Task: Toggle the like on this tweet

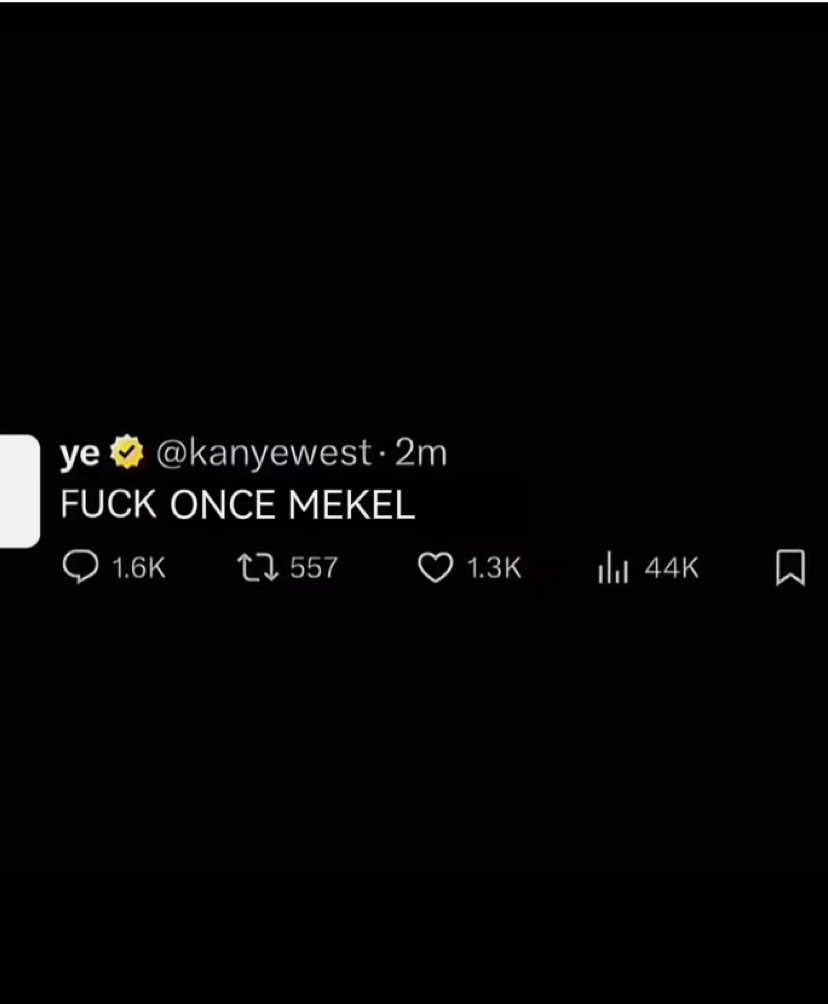Action: click(x=434, y=567)
